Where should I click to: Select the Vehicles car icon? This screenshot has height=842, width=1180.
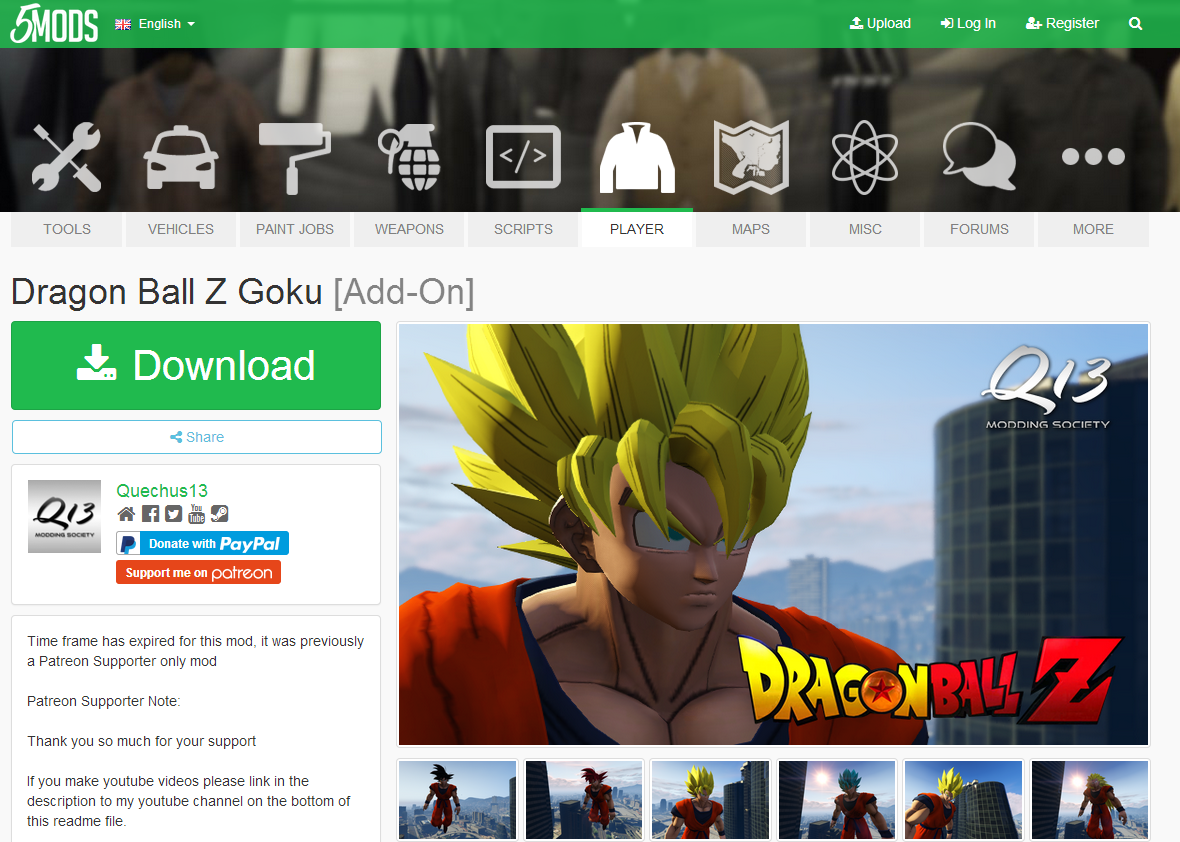tap(181, 157)
